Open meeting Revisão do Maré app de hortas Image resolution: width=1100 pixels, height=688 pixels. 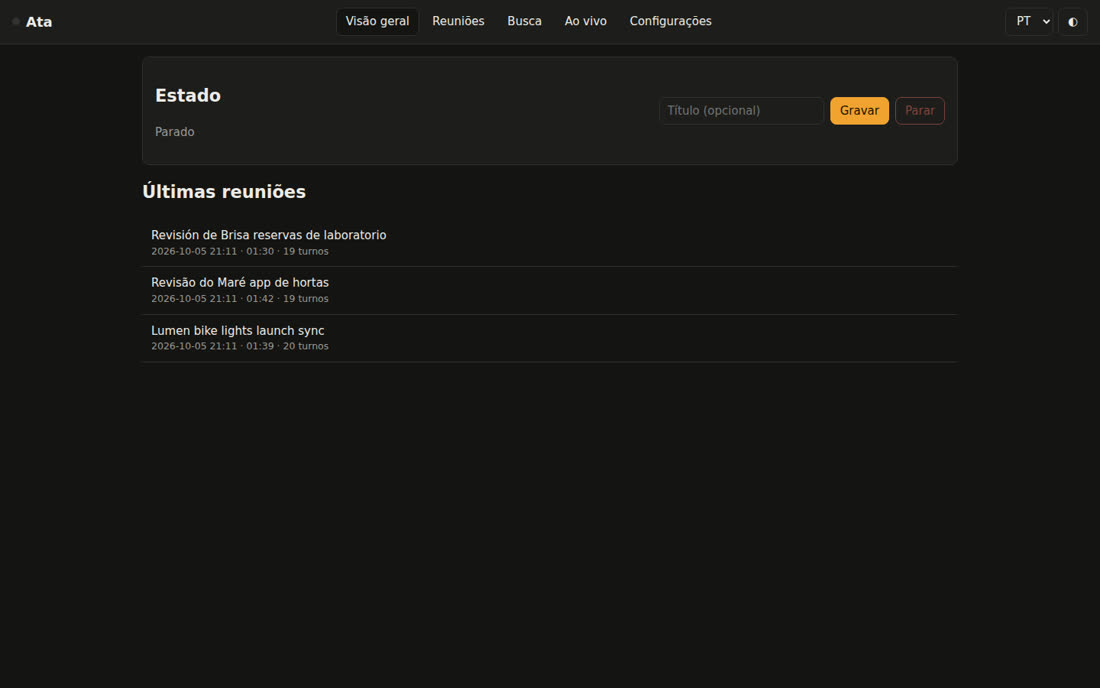tap(549, 290)
